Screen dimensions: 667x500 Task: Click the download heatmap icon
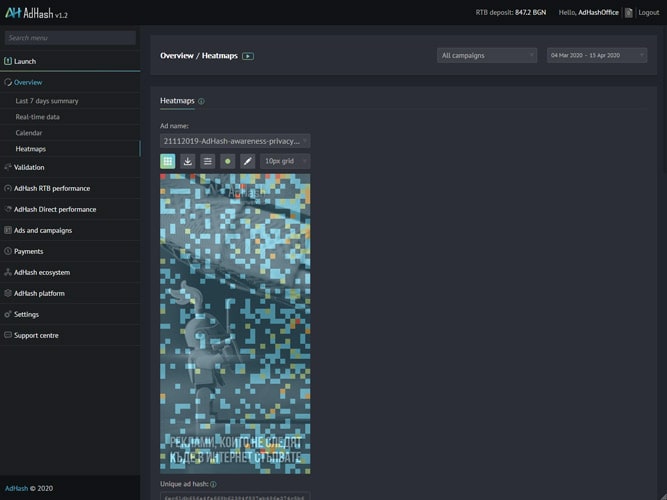188,161
